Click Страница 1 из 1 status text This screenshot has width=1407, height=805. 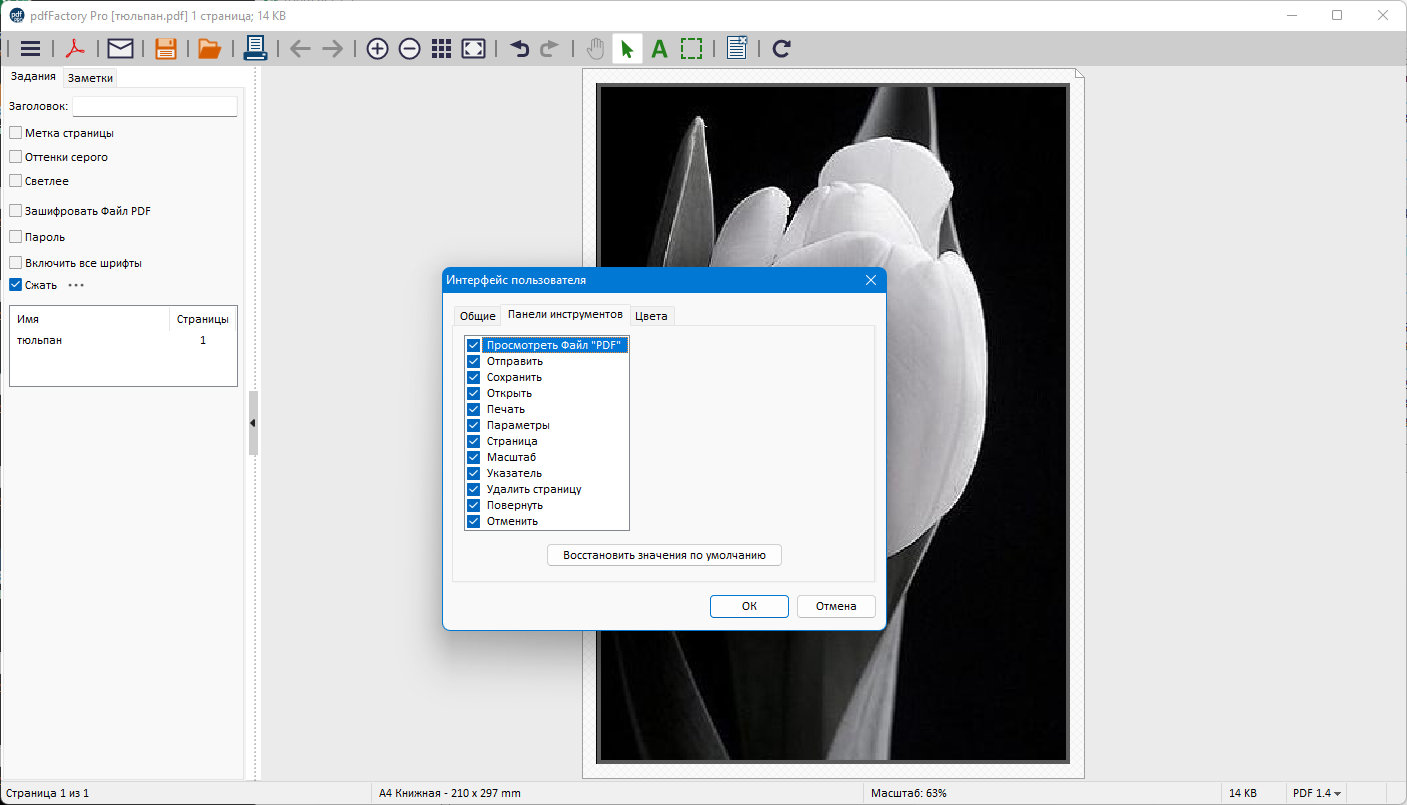click(x=47, y=793)
